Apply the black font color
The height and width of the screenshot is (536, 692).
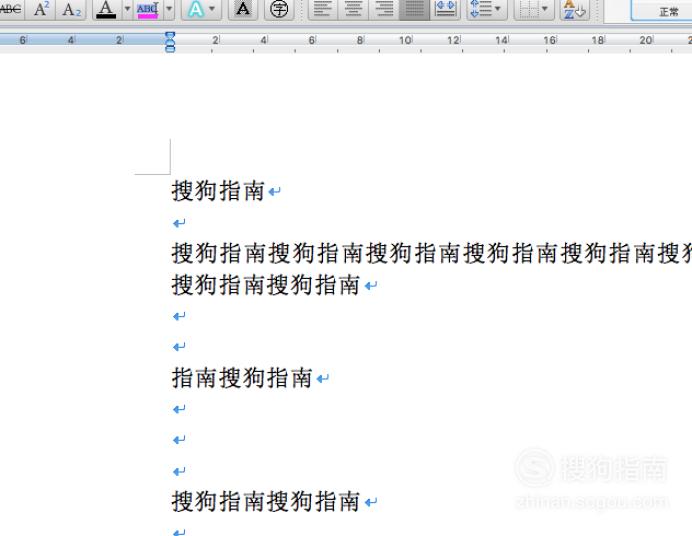(106, 9)
